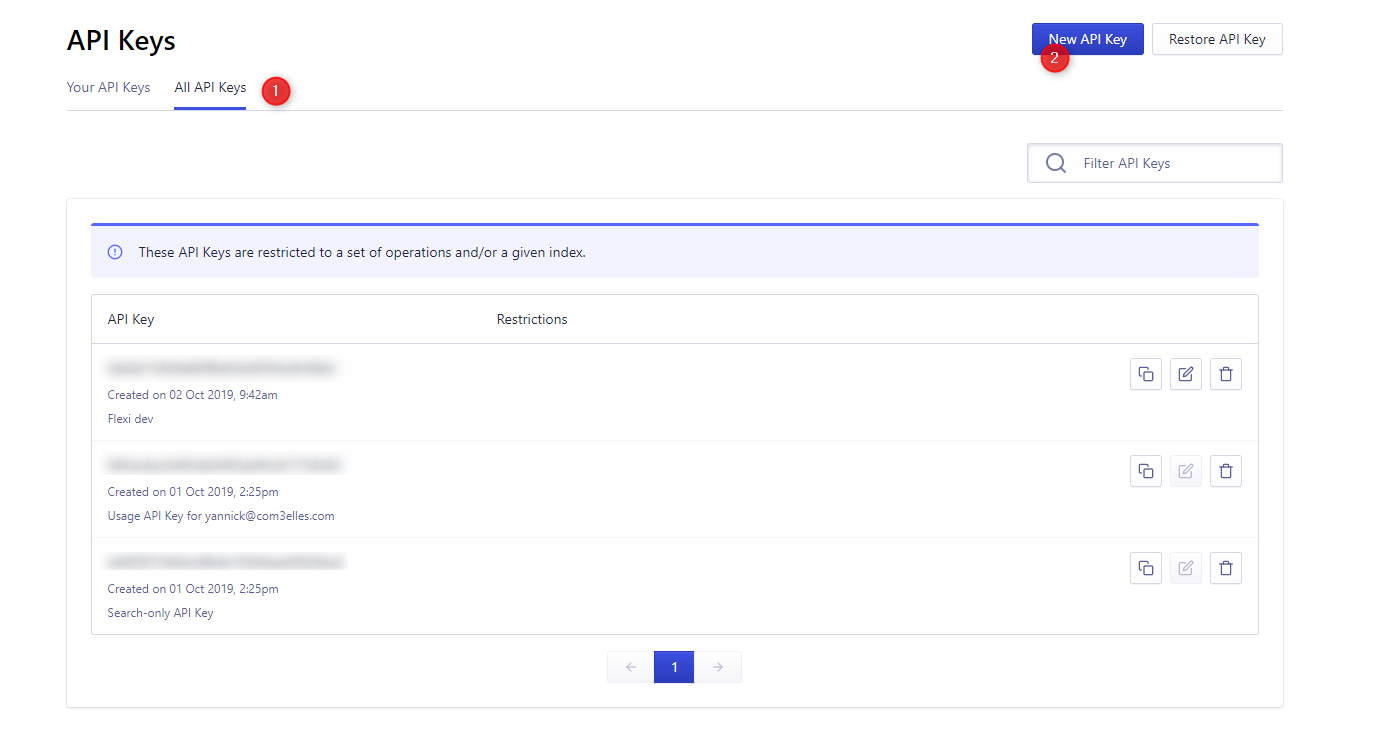Screen dimensions: 1384x729
Task: Click disabled edit icon on Usage API Key row
Action: (1186, 471)
